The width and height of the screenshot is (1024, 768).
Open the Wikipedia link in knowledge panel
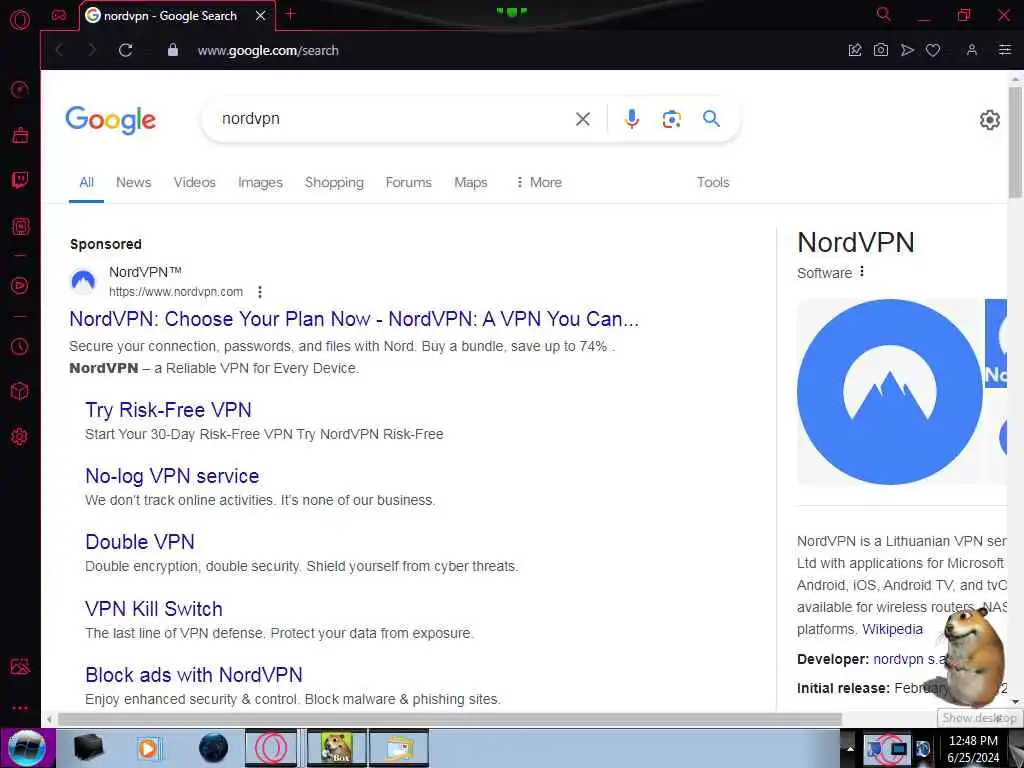(892, 629)
